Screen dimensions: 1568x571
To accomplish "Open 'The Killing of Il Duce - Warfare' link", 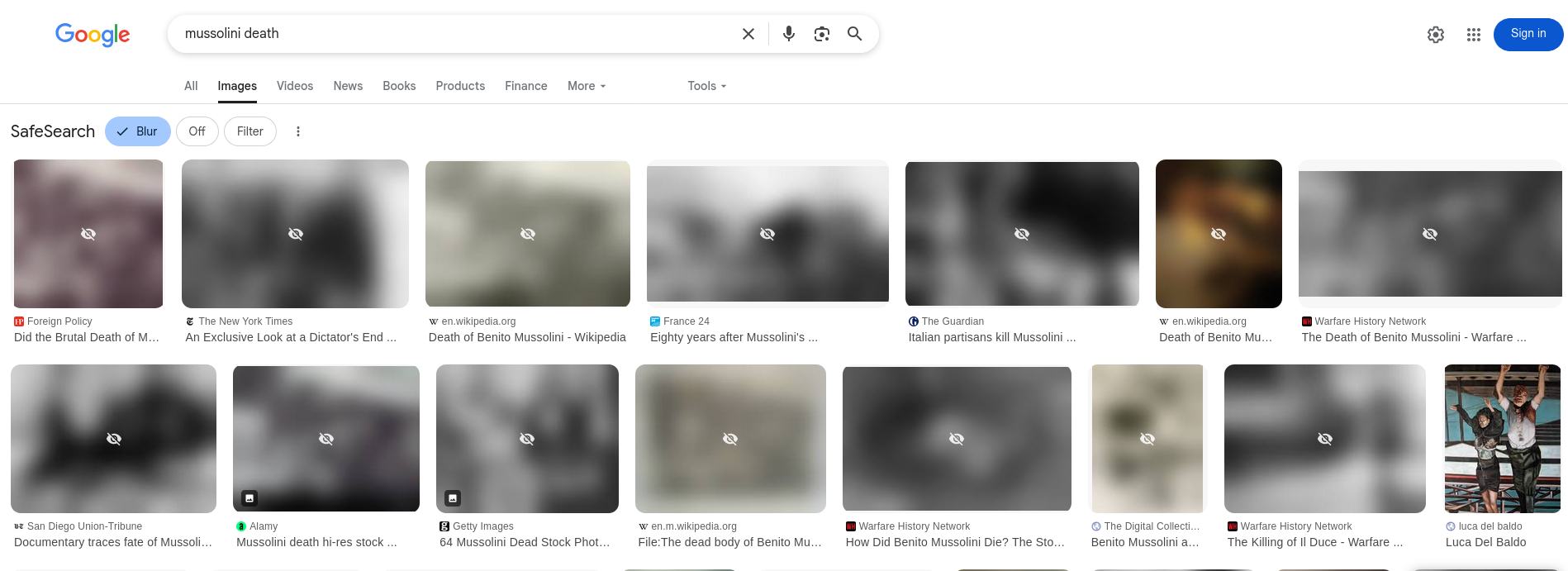I will click(1315, 542).
